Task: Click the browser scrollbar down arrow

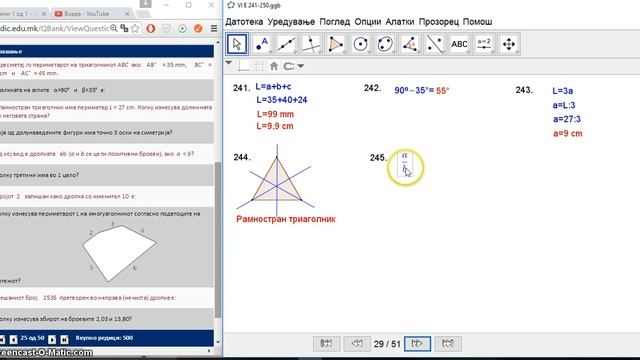Action: pos(218,342)
